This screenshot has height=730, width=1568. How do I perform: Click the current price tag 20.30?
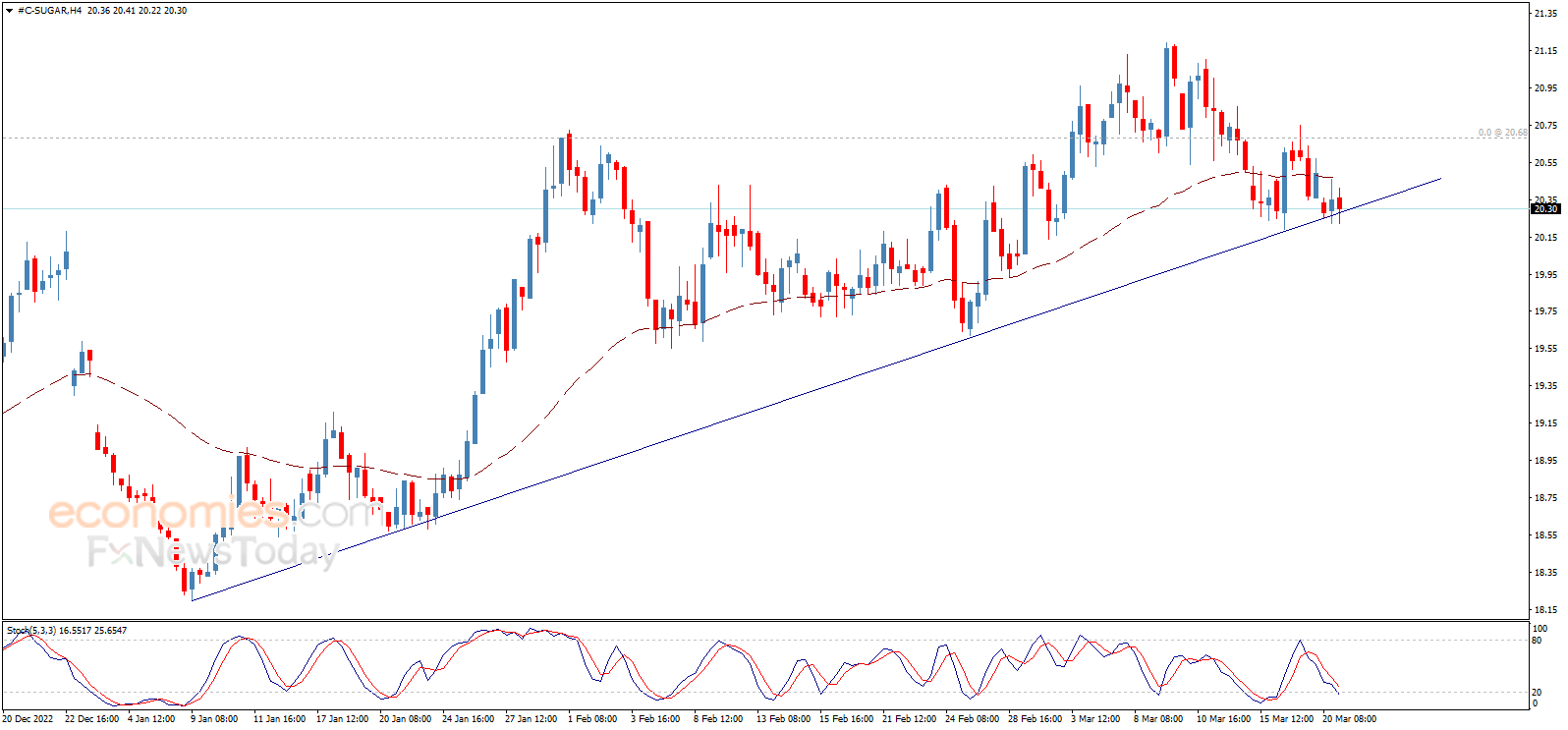[1545, 208]
